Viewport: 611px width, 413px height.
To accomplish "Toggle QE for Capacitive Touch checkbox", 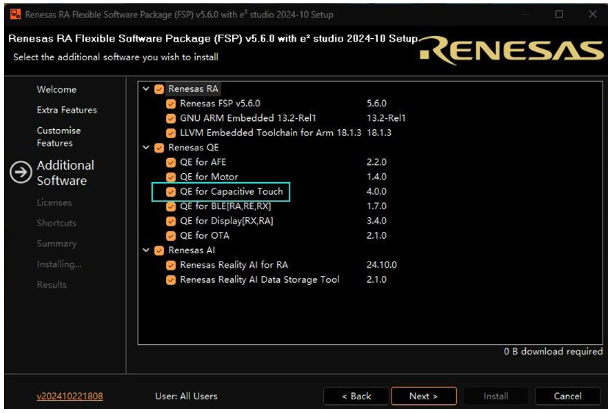I will pos(171,192).
